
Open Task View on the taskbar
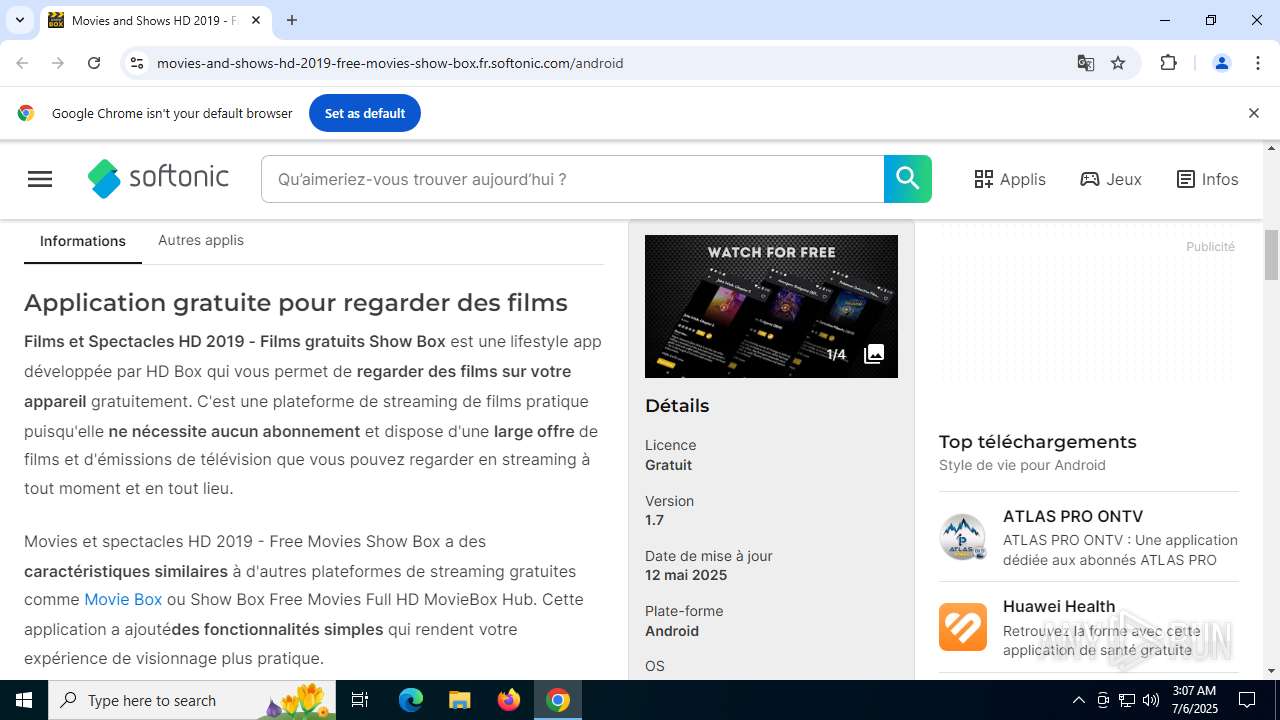(360, 700)
